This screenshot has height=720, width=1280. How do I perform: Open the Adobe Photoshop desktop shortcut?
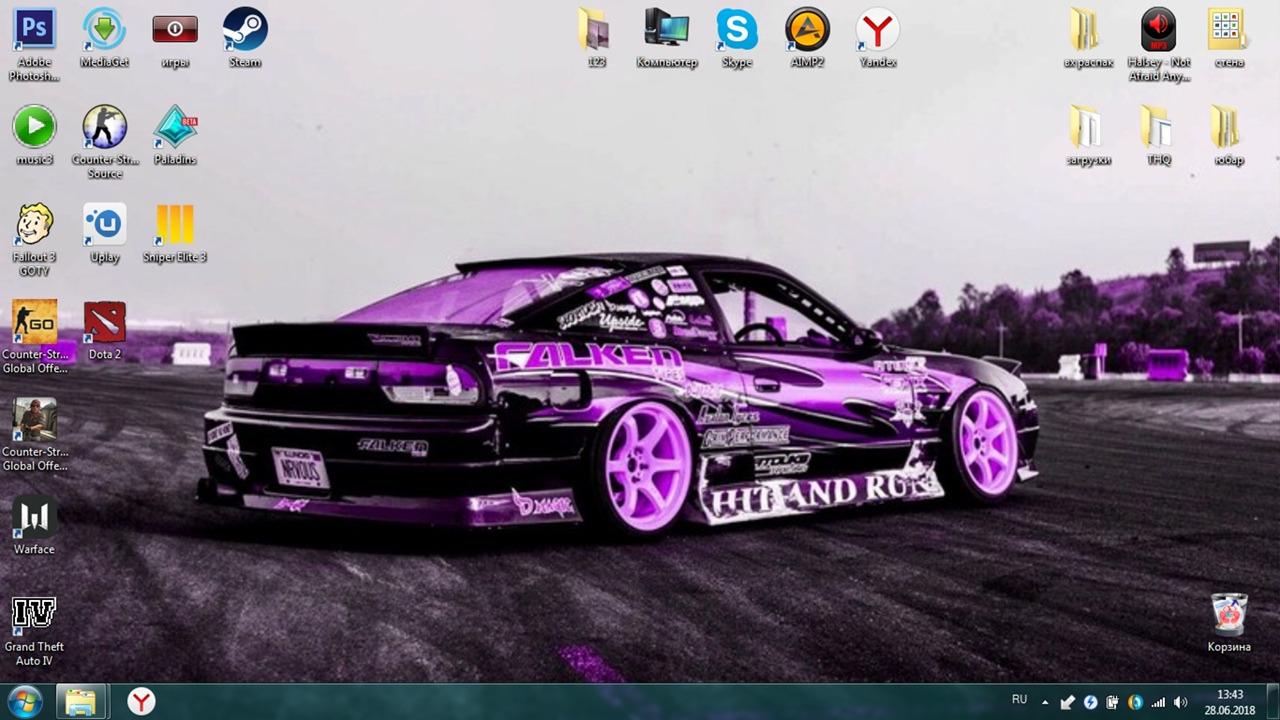tap(34, 30)
